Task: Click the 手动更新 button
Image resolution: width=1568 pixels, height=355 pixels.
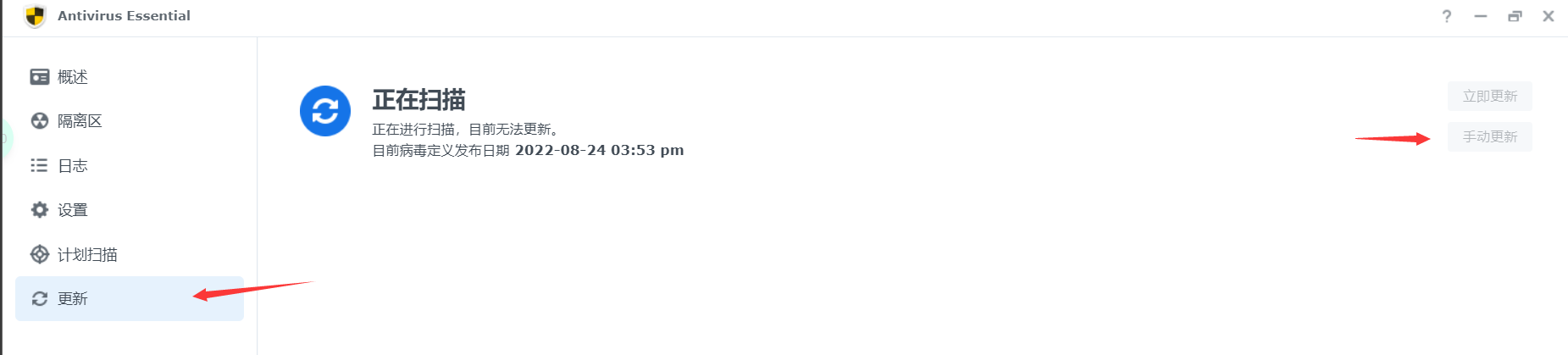Action: click(1490, 136)
